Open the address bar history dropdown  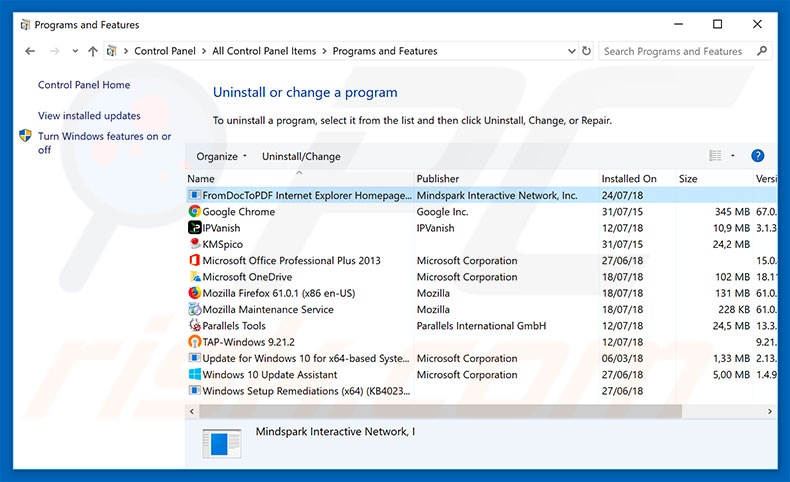tap(571, 51)
